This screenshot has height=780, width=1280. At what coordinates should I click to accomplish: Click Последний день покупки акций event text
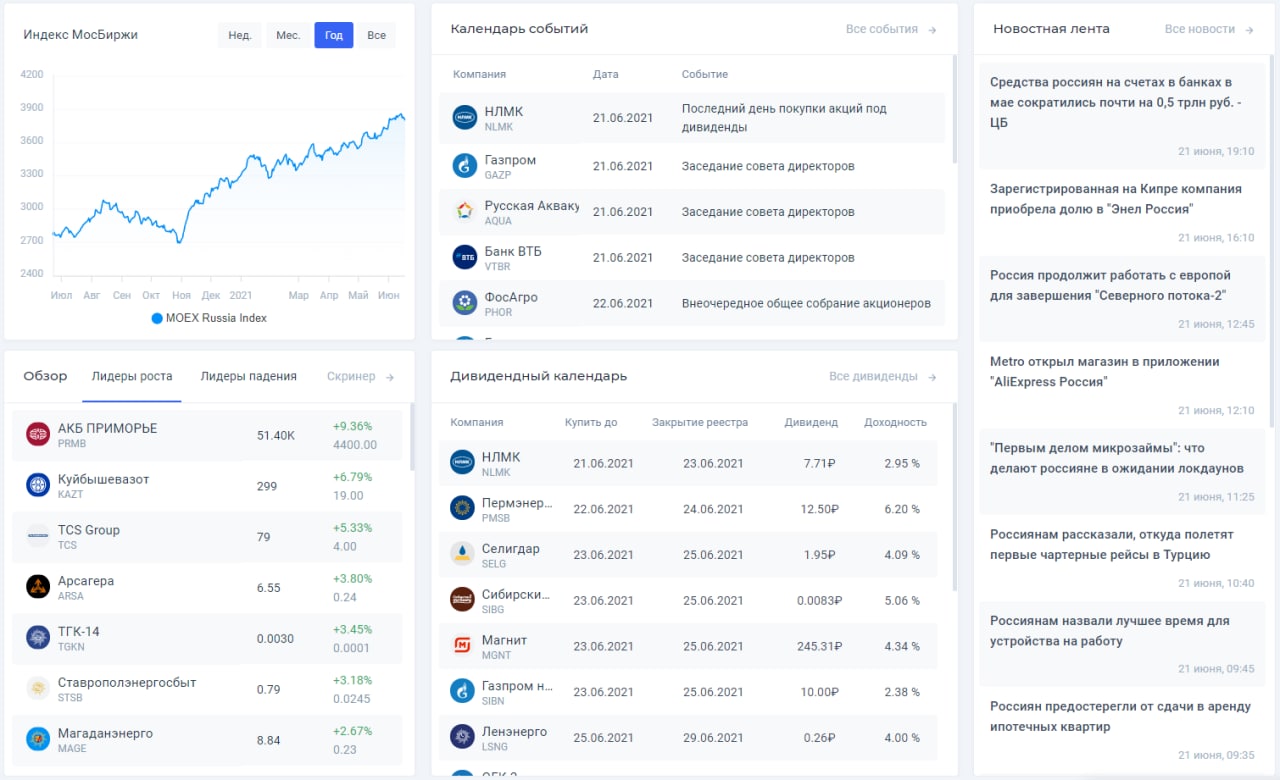pos(784,118)
